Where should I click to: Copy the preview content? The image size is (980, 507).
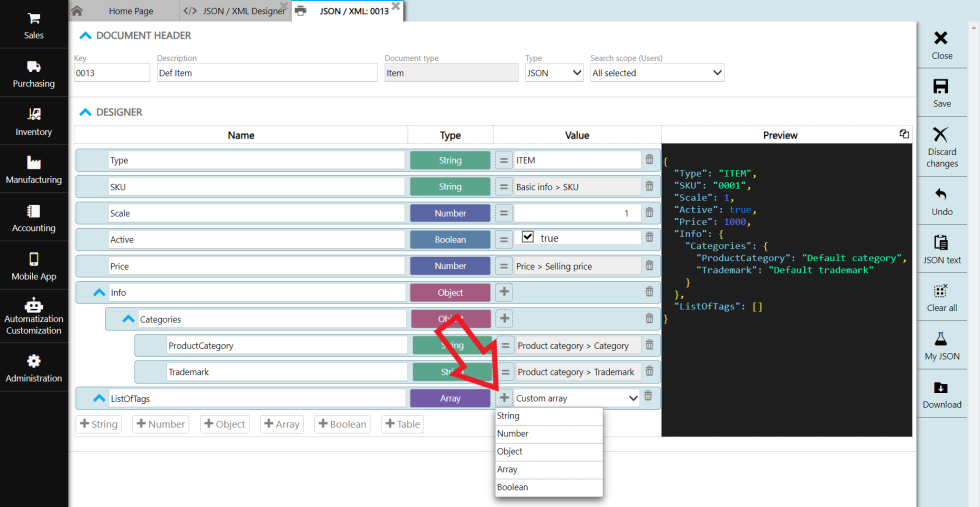pos(904,134)
